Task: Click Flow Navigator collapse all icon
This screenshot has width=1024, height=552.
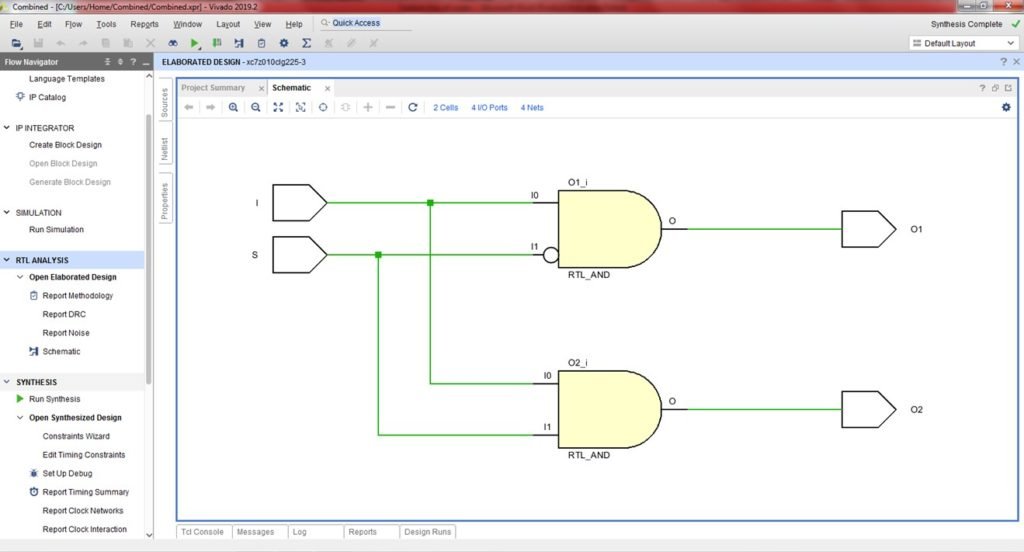Action: click(x=108, y=61)
